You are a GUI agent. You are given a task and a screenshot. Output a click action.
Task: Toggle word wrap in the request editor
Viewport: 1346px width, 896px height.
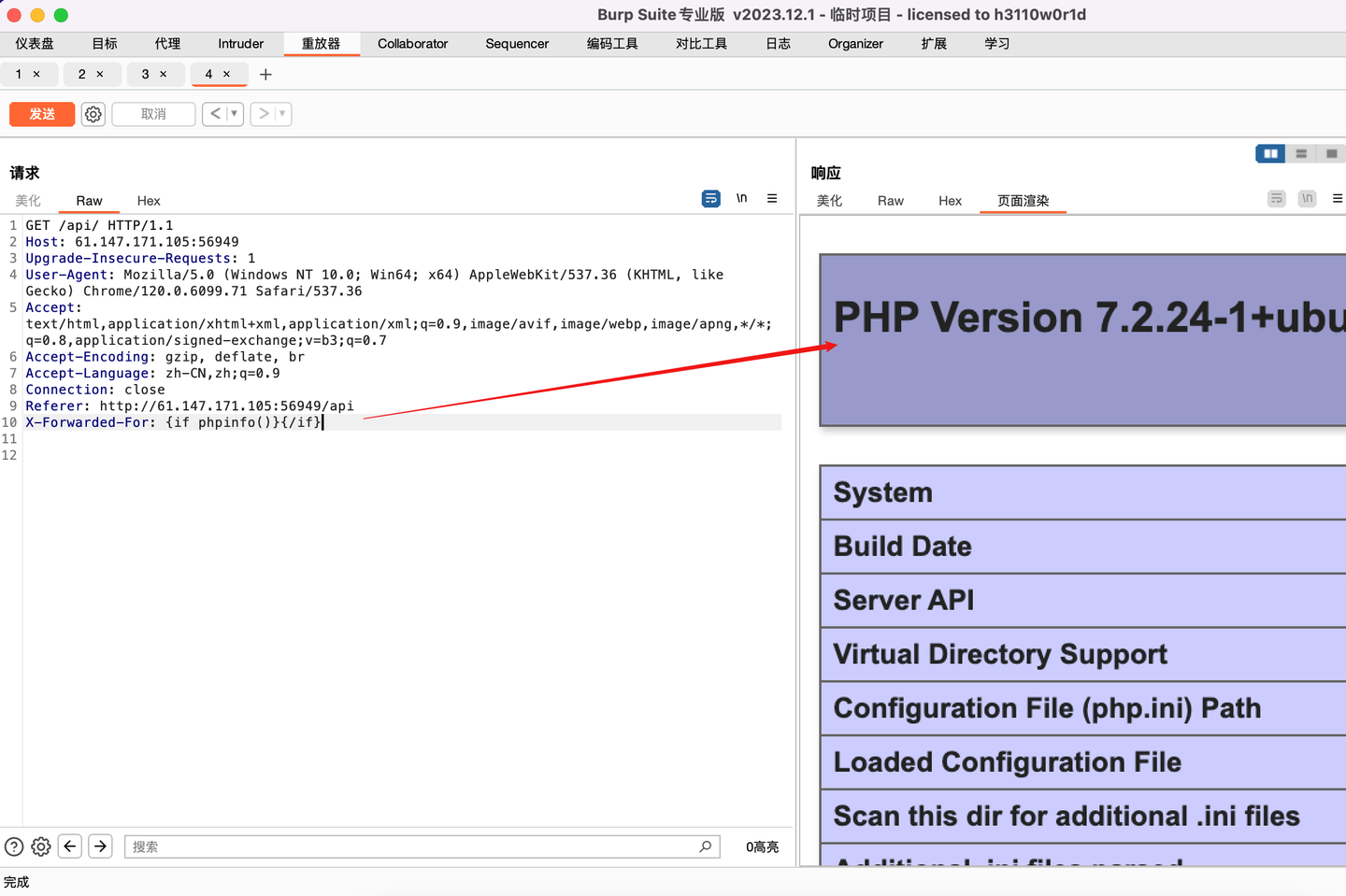(x=711, y=198)
